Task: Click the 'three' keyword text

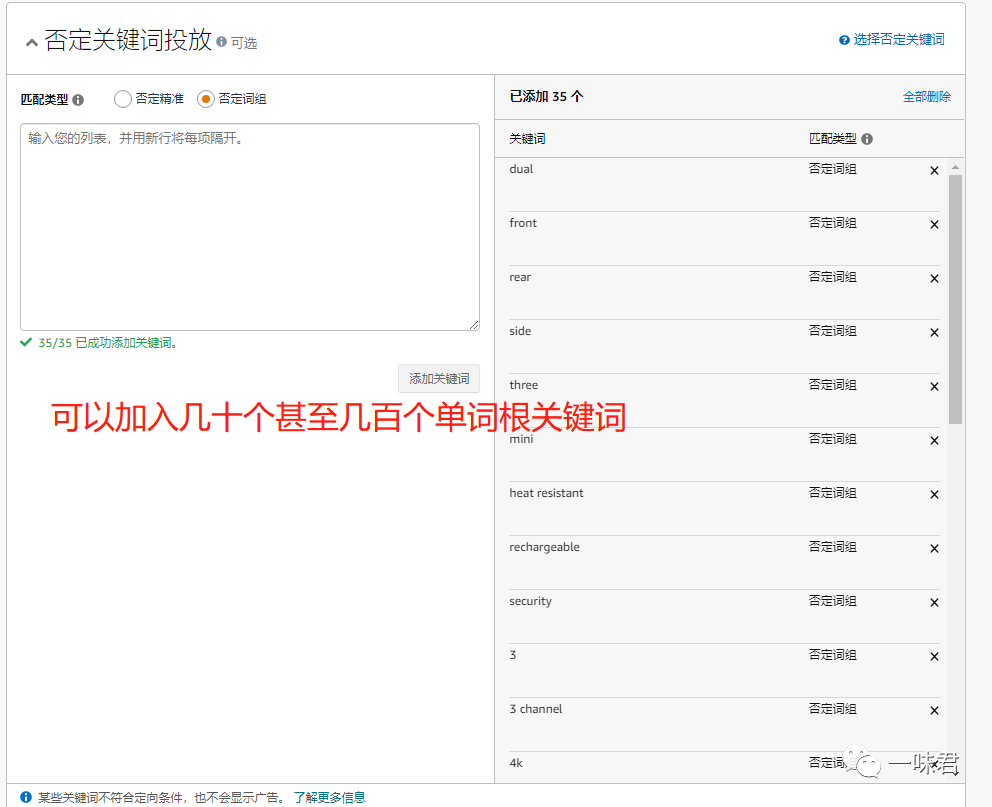Action: [524, 385]
